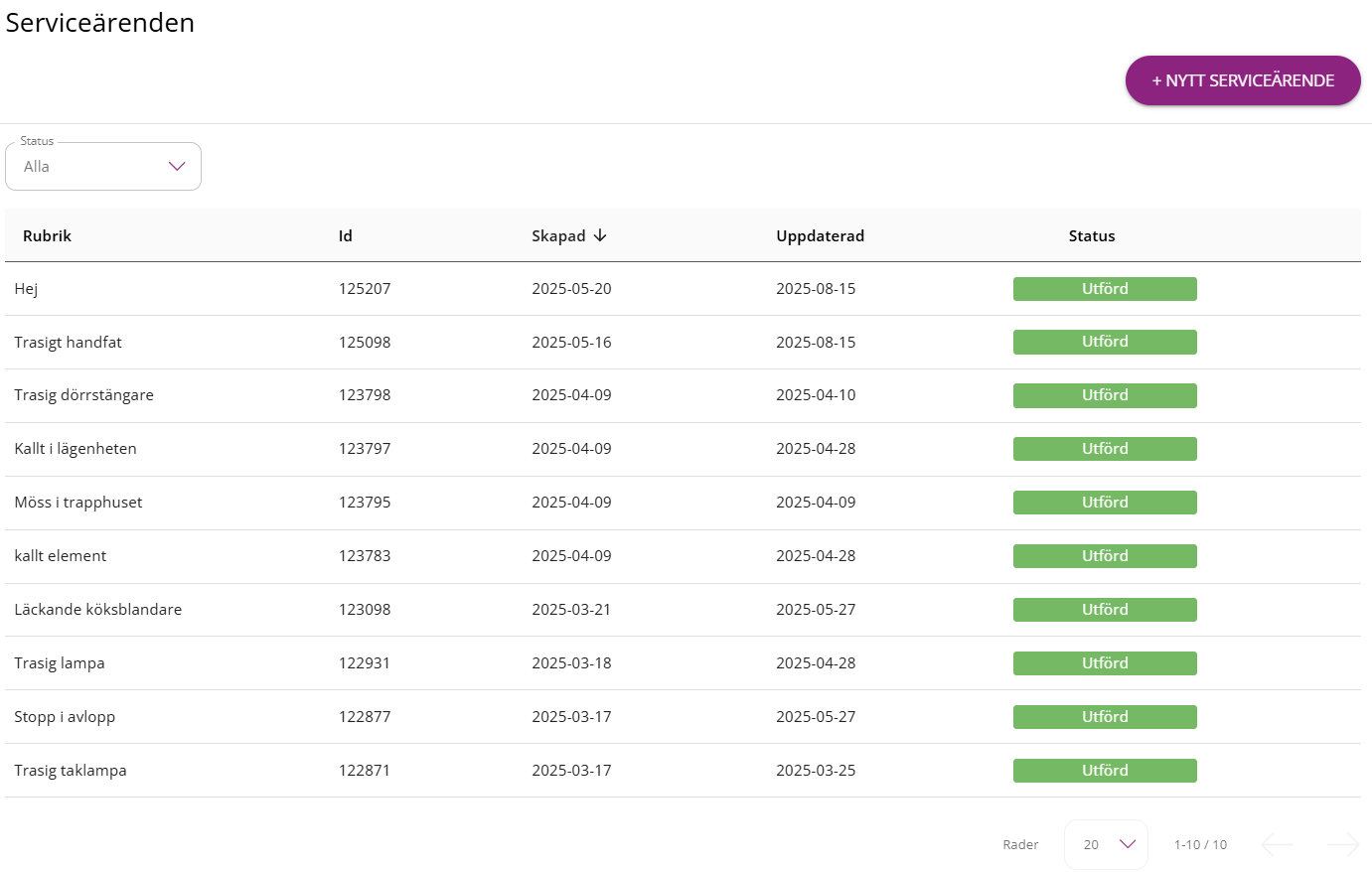Sort by the Id column header
The image size is (1372, 872).
pyautogui.click(x=345, y=235)
